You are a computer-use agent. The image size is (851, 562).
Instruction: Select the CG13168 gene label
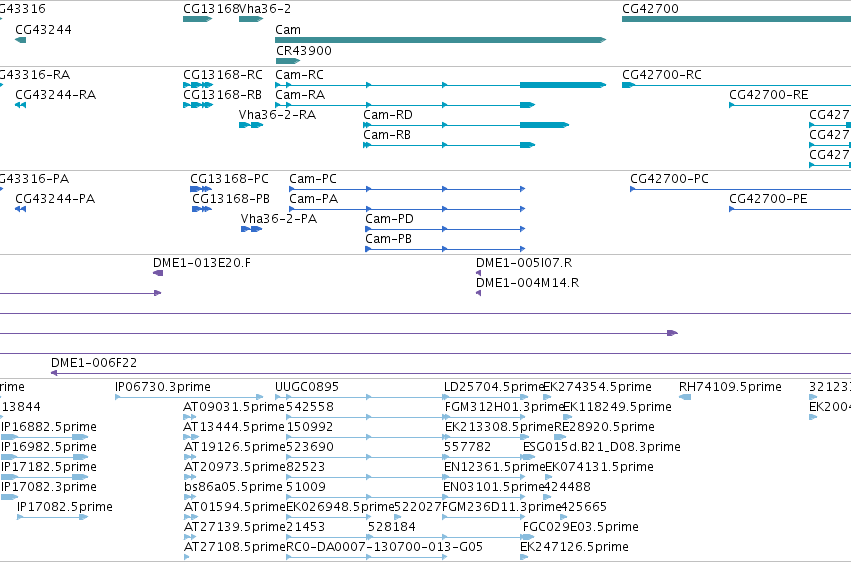[x=211, y=9]
